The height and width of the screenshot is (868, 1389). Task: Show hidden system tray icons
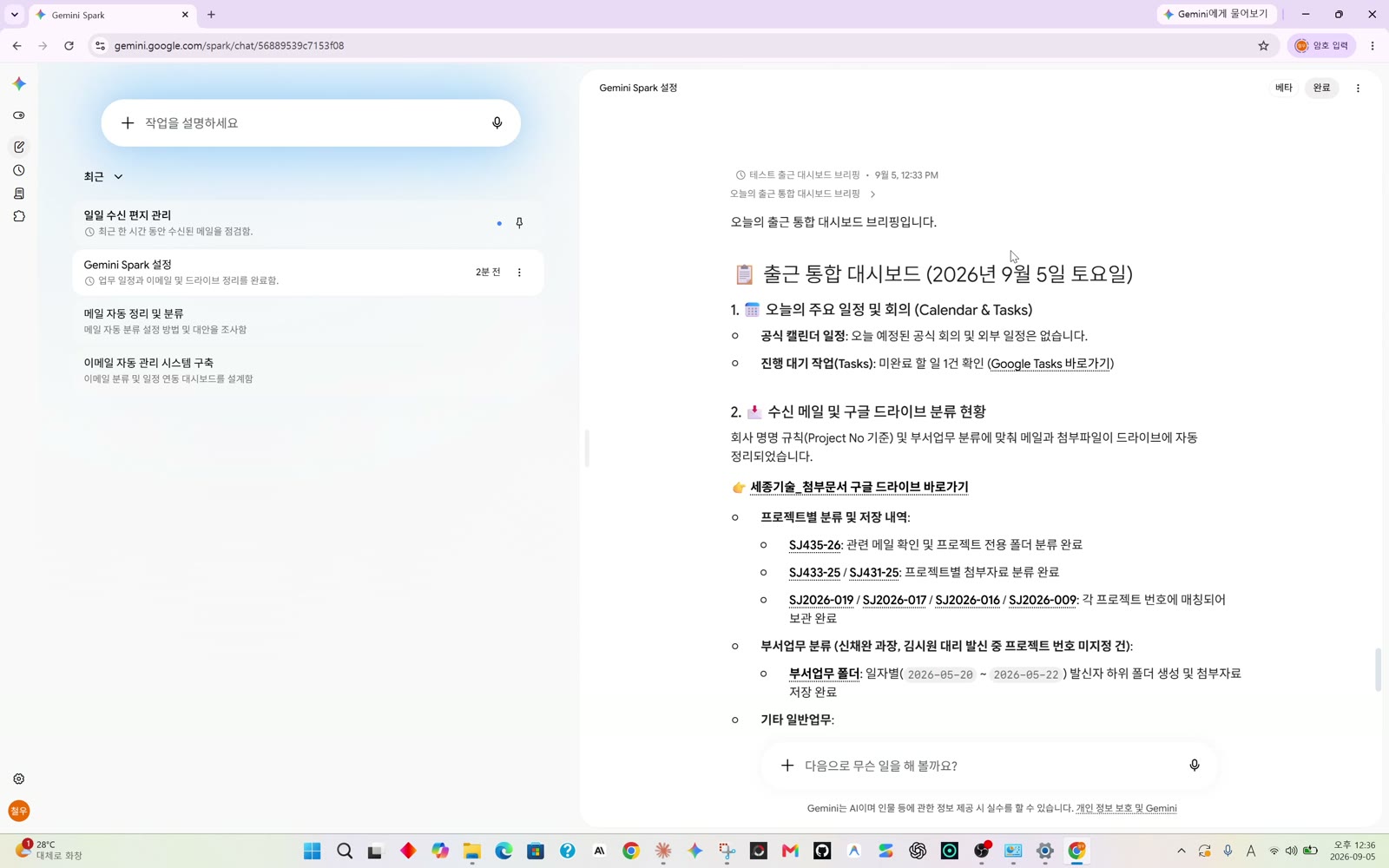coord(1181,851)
